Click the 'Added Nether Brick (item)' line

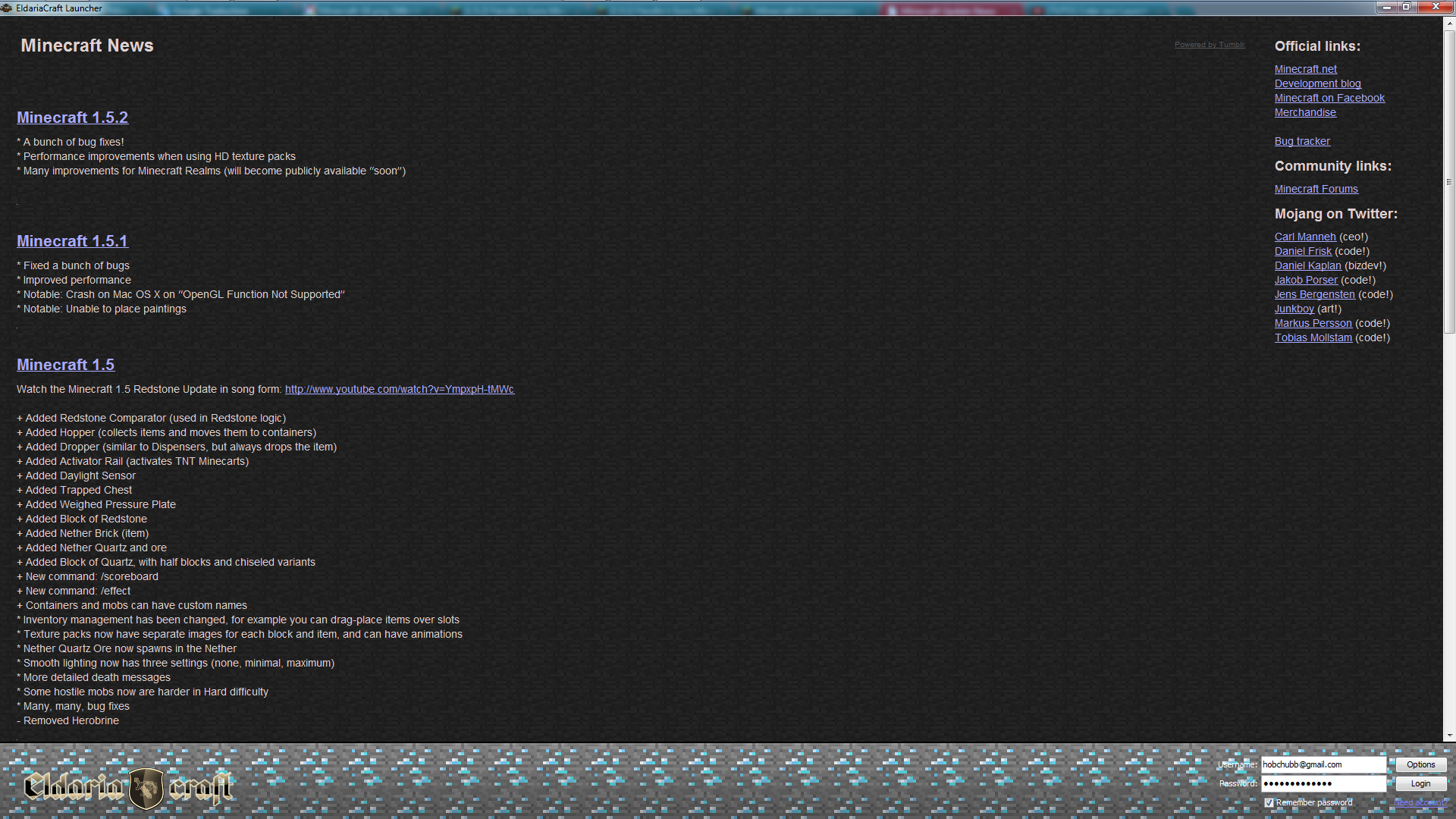point(83,533)
